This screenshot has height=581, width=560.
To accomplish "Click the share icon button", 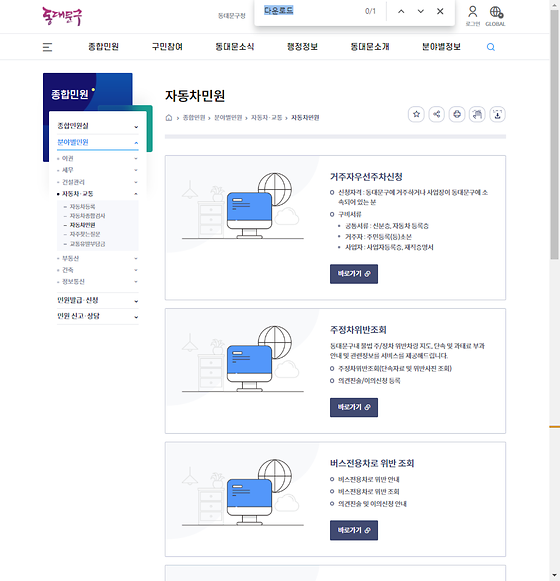I will (x=437, y=114).
